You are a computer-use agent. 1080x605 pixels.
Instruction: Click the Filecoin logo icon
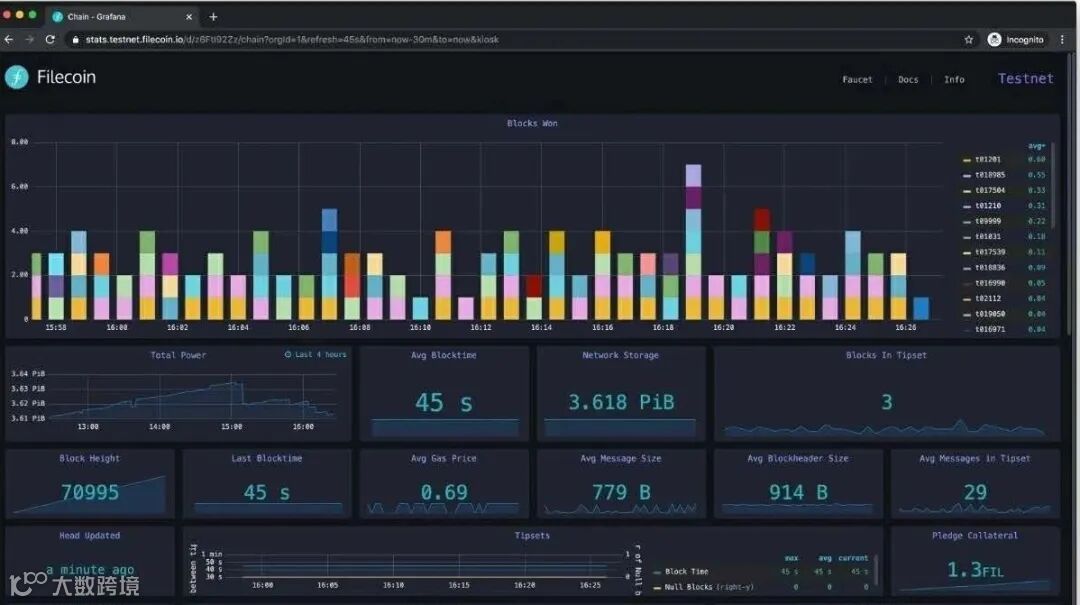pyautogui.click(x=17, y=77)
